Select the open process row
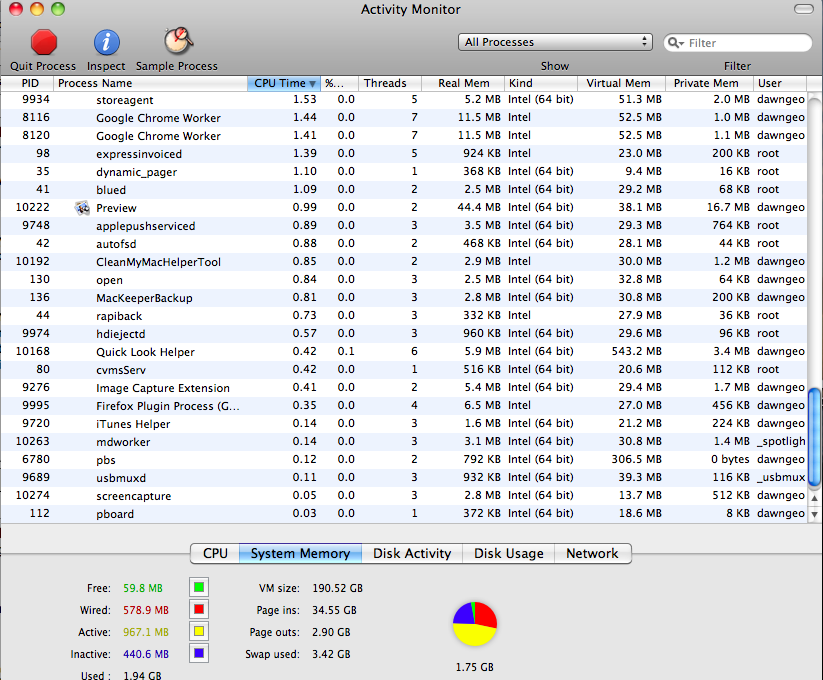The height and width of the screenshot is (680, 823). click(404, 280)
